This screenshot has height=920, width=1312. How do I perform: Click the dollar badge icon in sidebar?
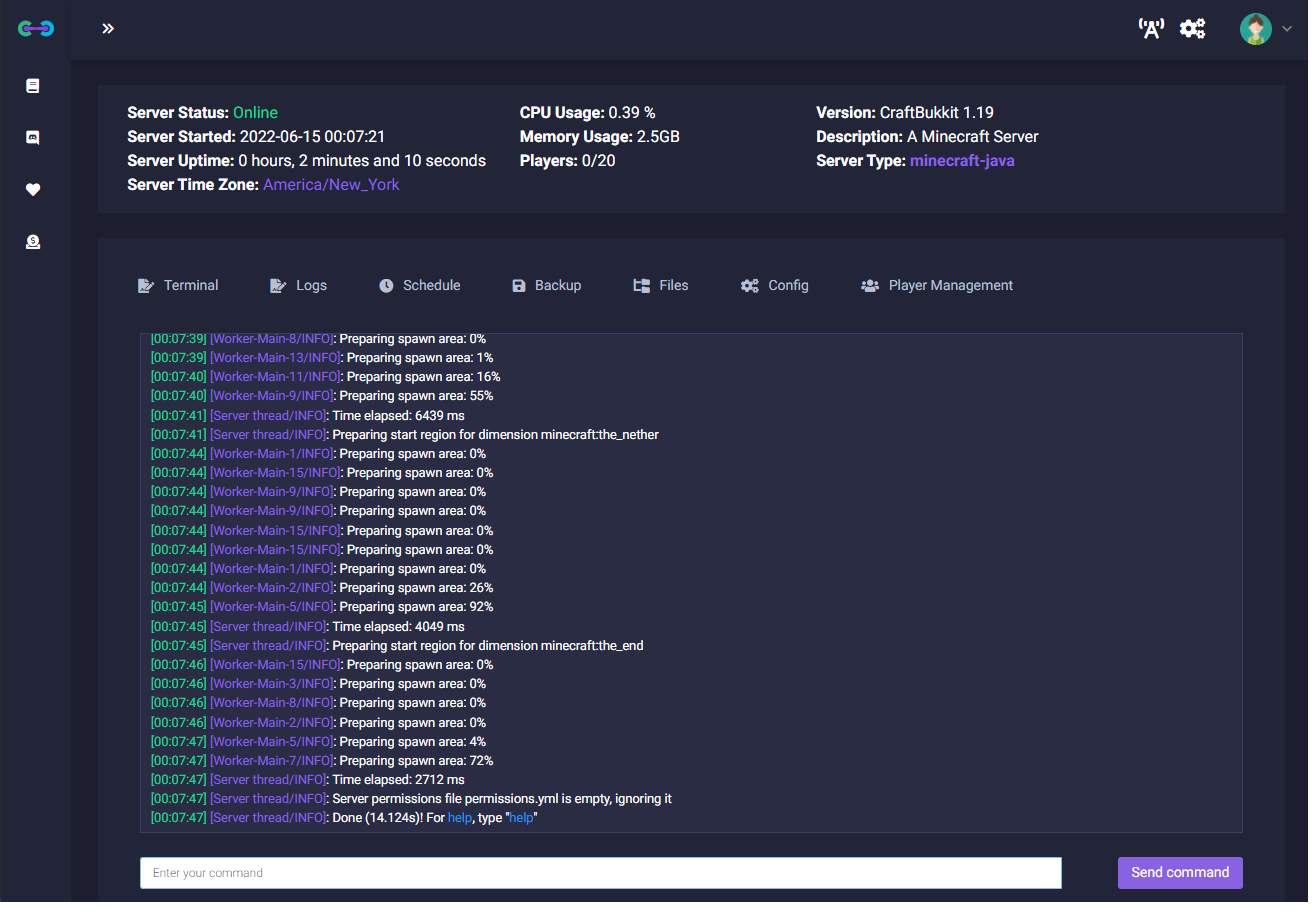point(33,242)
